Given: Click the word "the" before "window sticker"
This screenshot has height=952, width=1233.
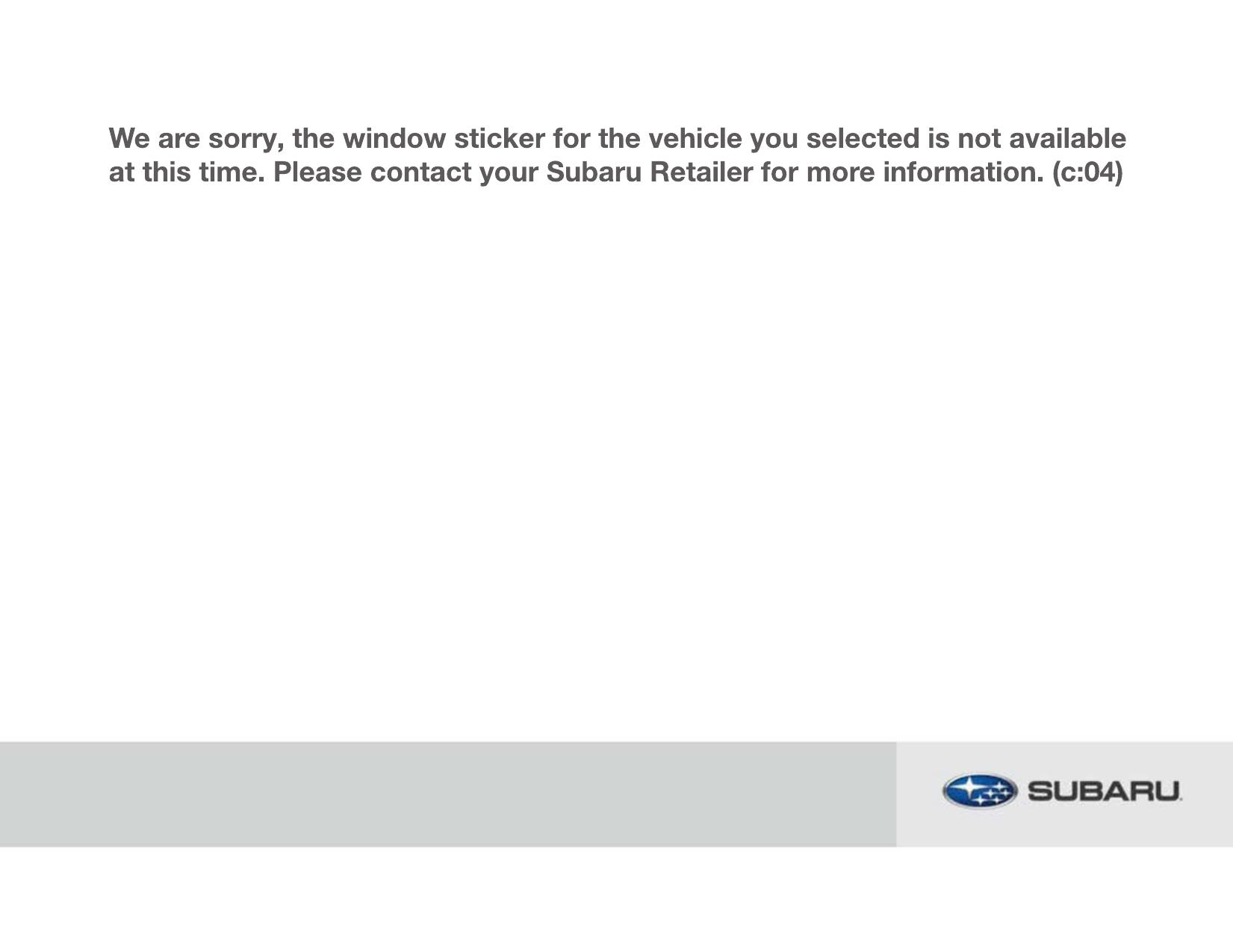Looking at the screenshot, I should 314,139.
